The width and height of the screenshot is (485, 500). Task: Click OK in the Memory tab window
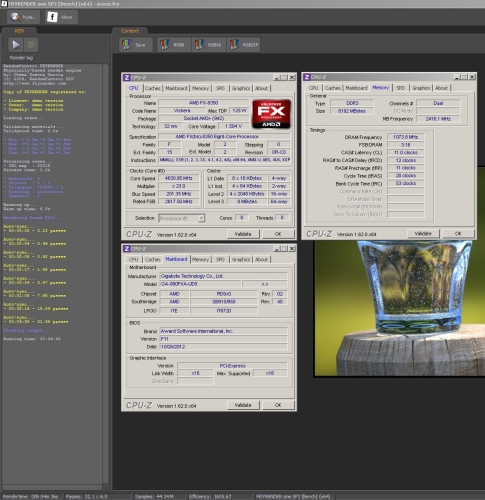[458, 233]
